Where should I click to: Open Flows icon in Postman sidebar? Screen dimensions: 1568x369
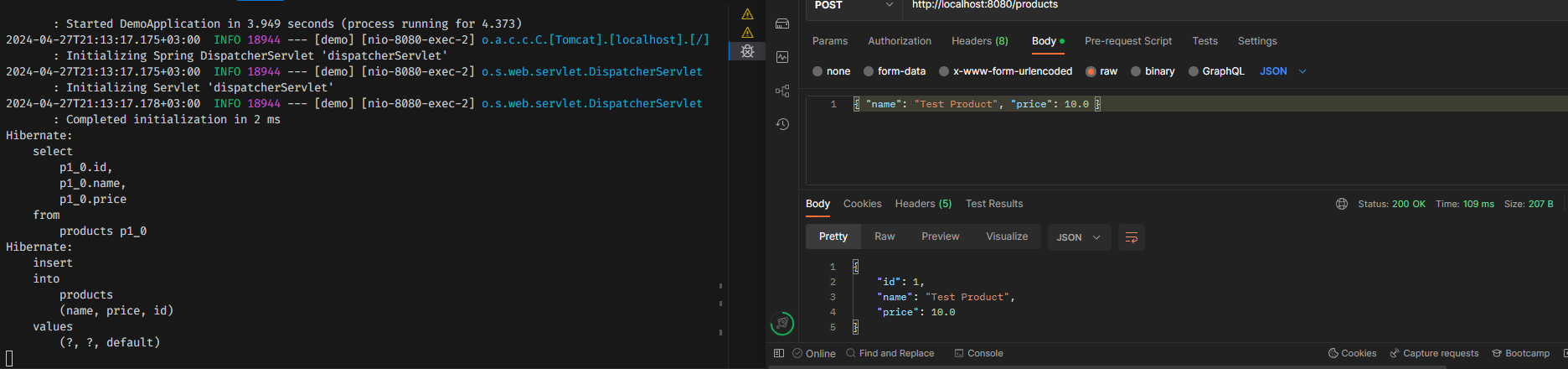point(782,91)
